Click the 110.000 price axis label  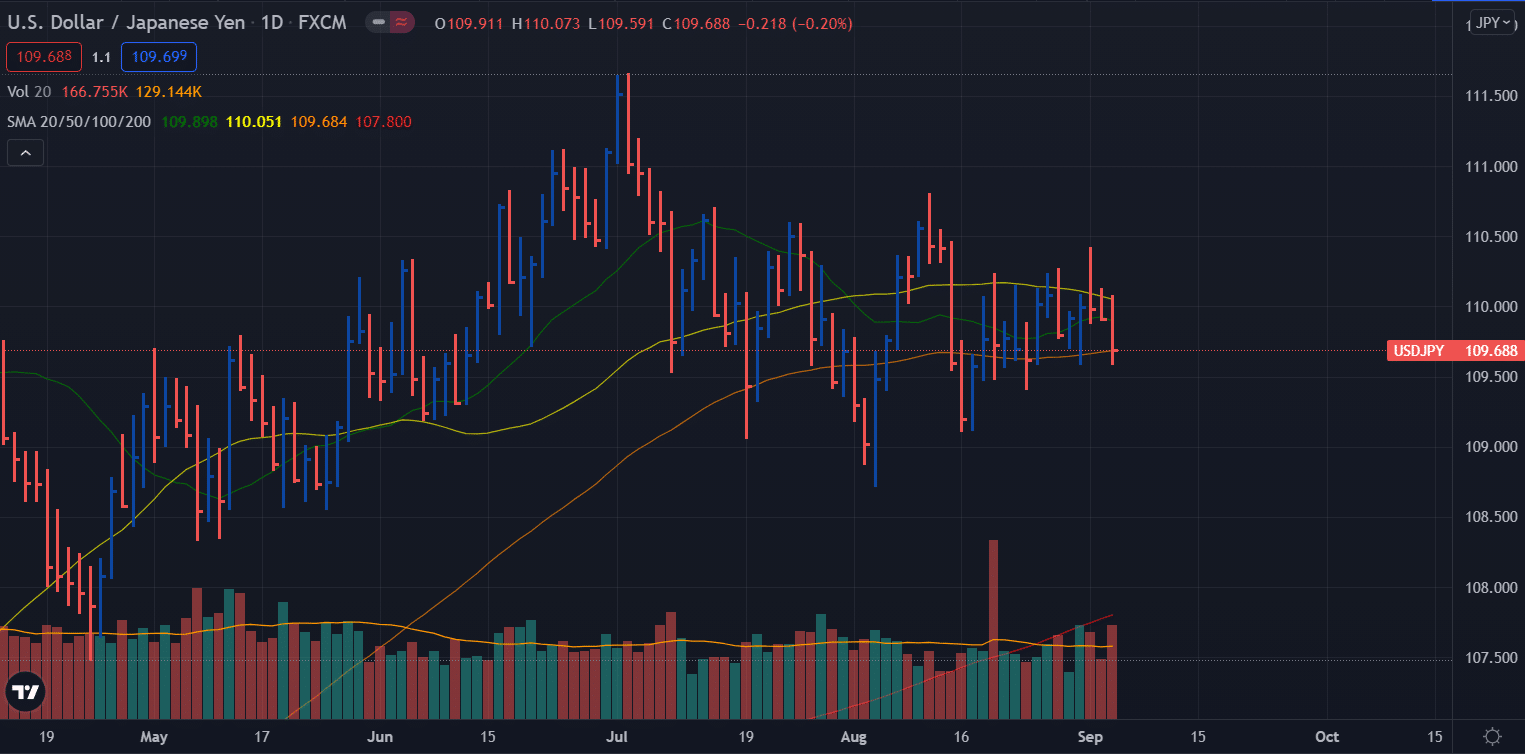point(1491,307)
